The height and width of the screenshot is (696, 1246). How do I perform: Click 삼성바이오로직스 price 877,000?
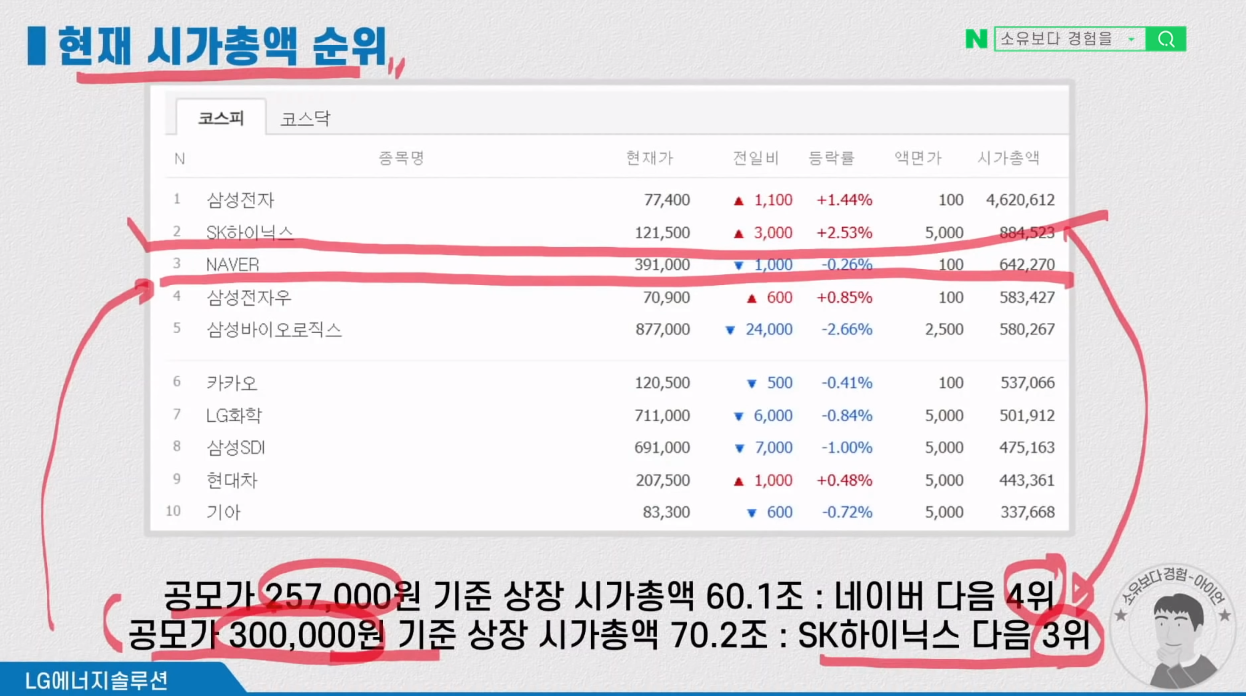(x=662, y=329)
